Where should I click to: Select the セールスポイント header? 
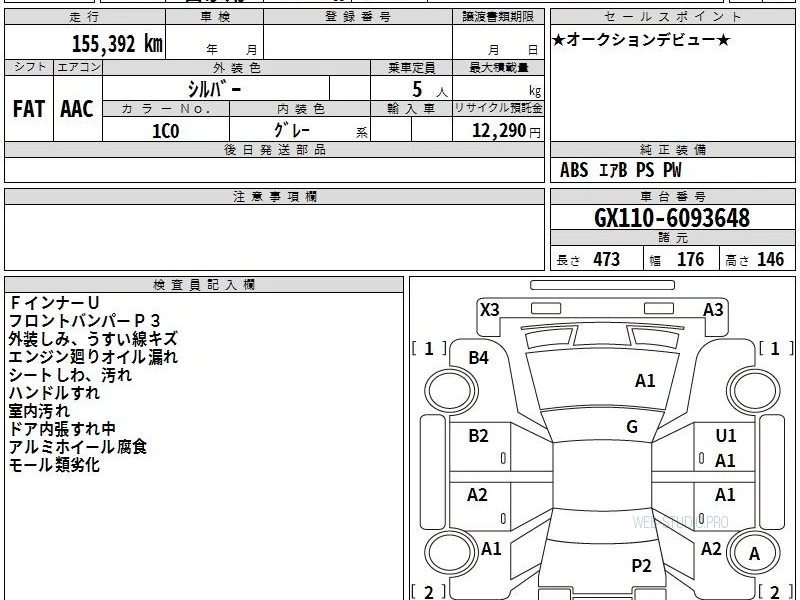(x=672, y=17)
